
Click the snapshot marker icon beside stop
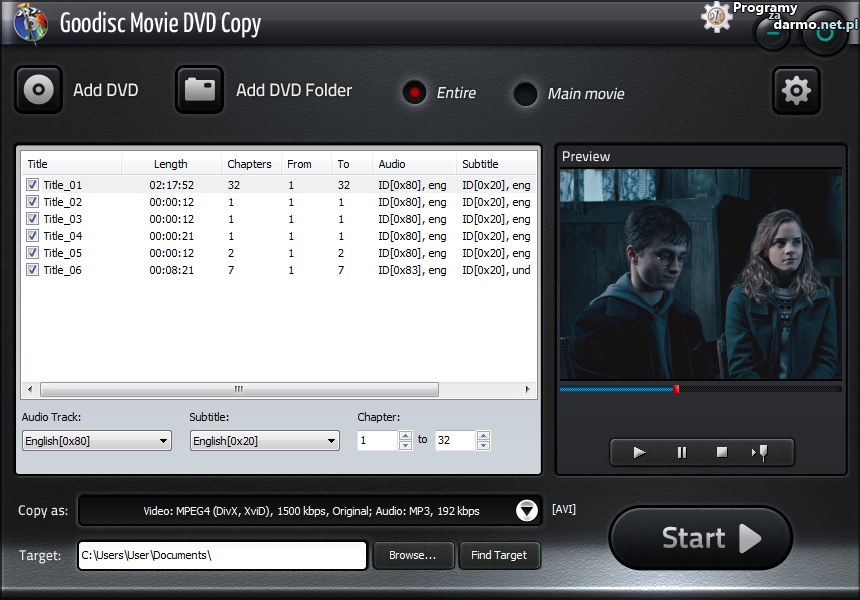[x=760, y=452]
